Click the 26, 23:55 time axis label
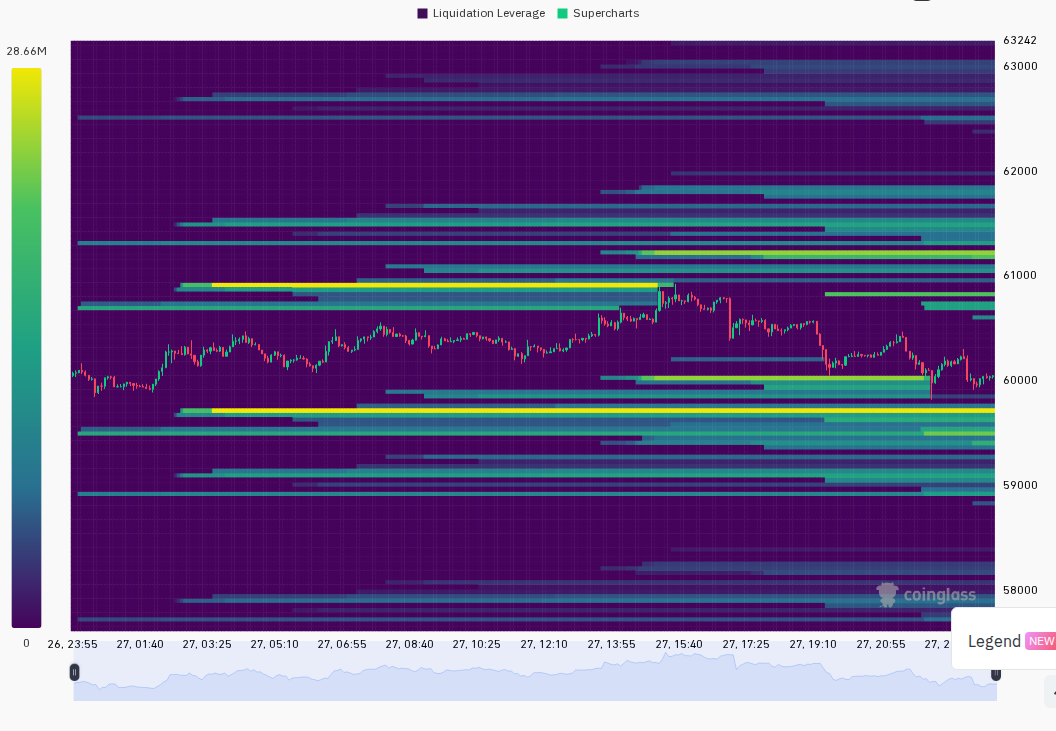Screen dimensions: 1056x731 coord(72,644)
